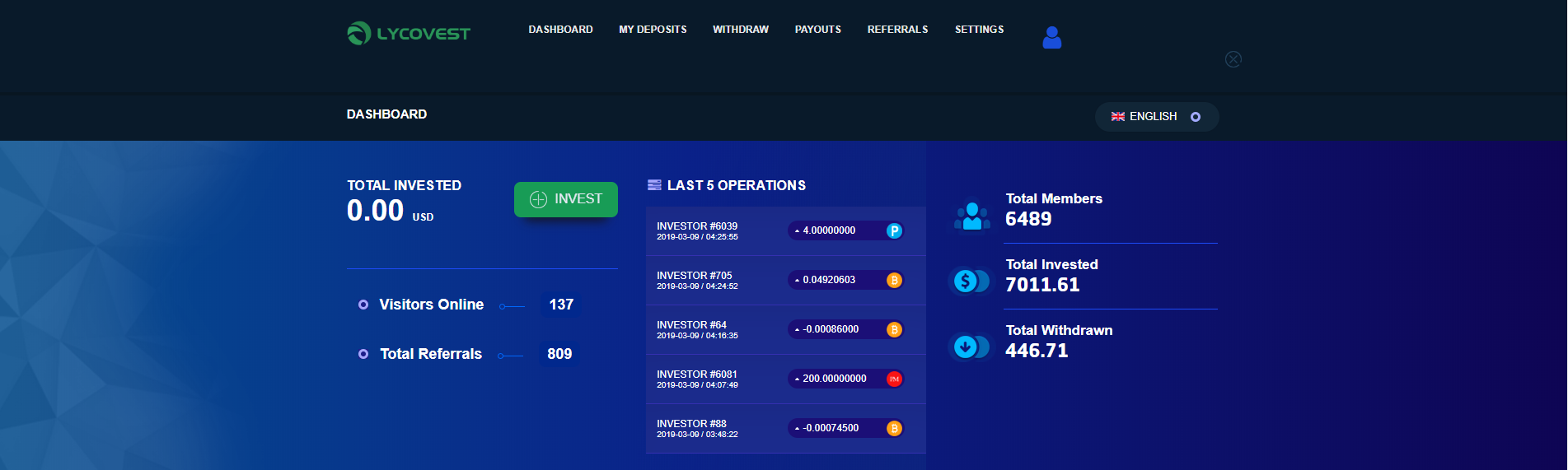This screenshot has height=470, width=1568.
Task: Go to My Deposits
Action: click(x=653, y=30)
